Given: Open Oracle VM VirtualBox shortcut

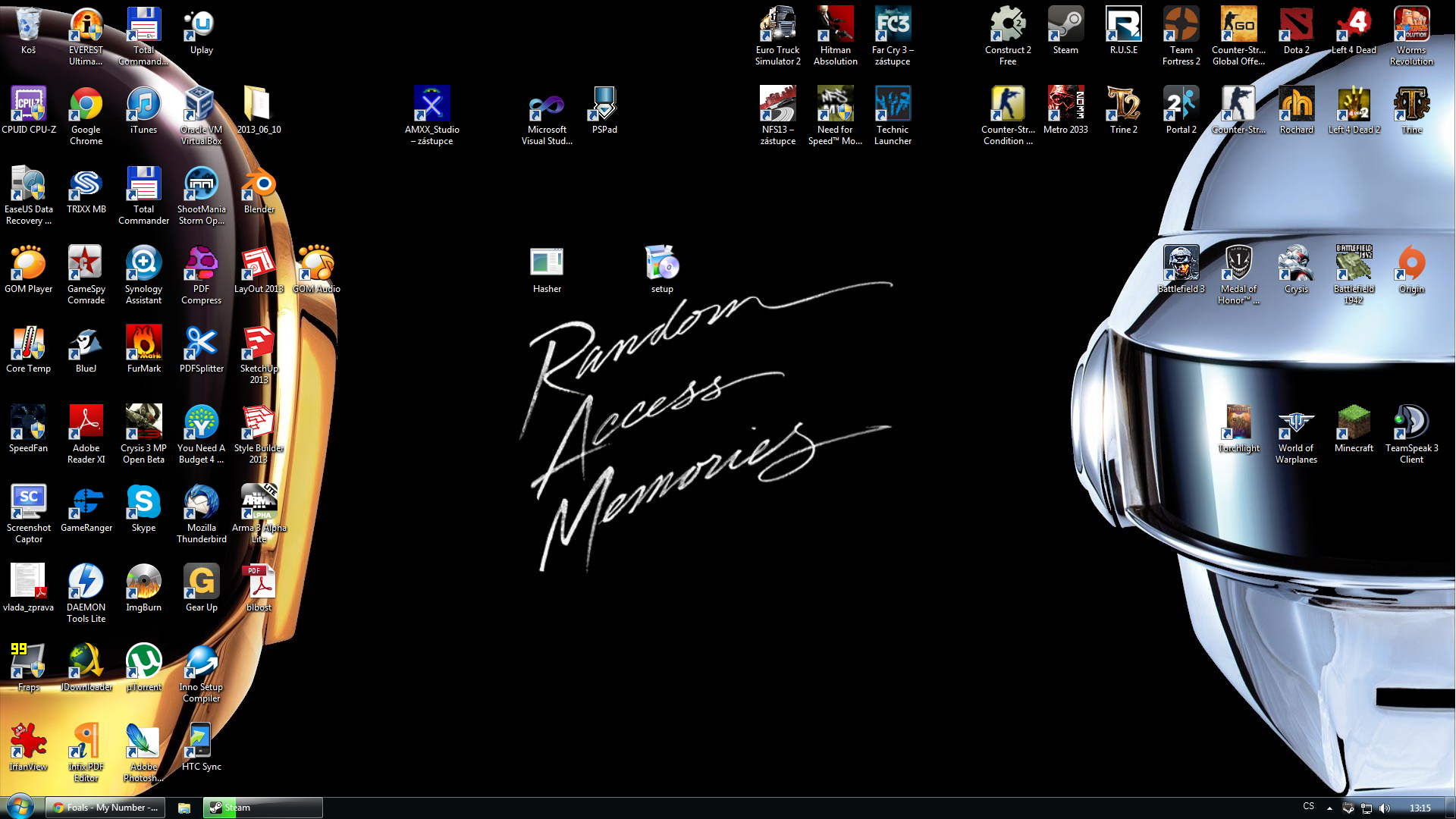Looking at the screenshot, I should click(x=201, y=116).
